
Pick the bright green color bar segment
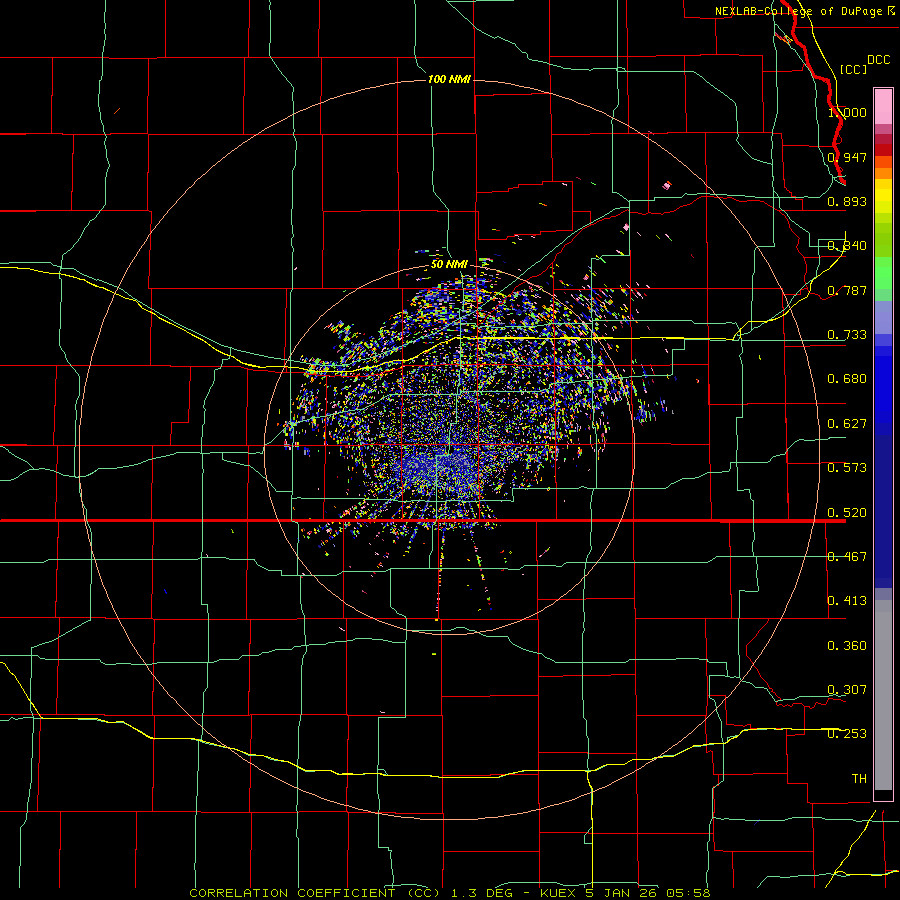point(883,273)
